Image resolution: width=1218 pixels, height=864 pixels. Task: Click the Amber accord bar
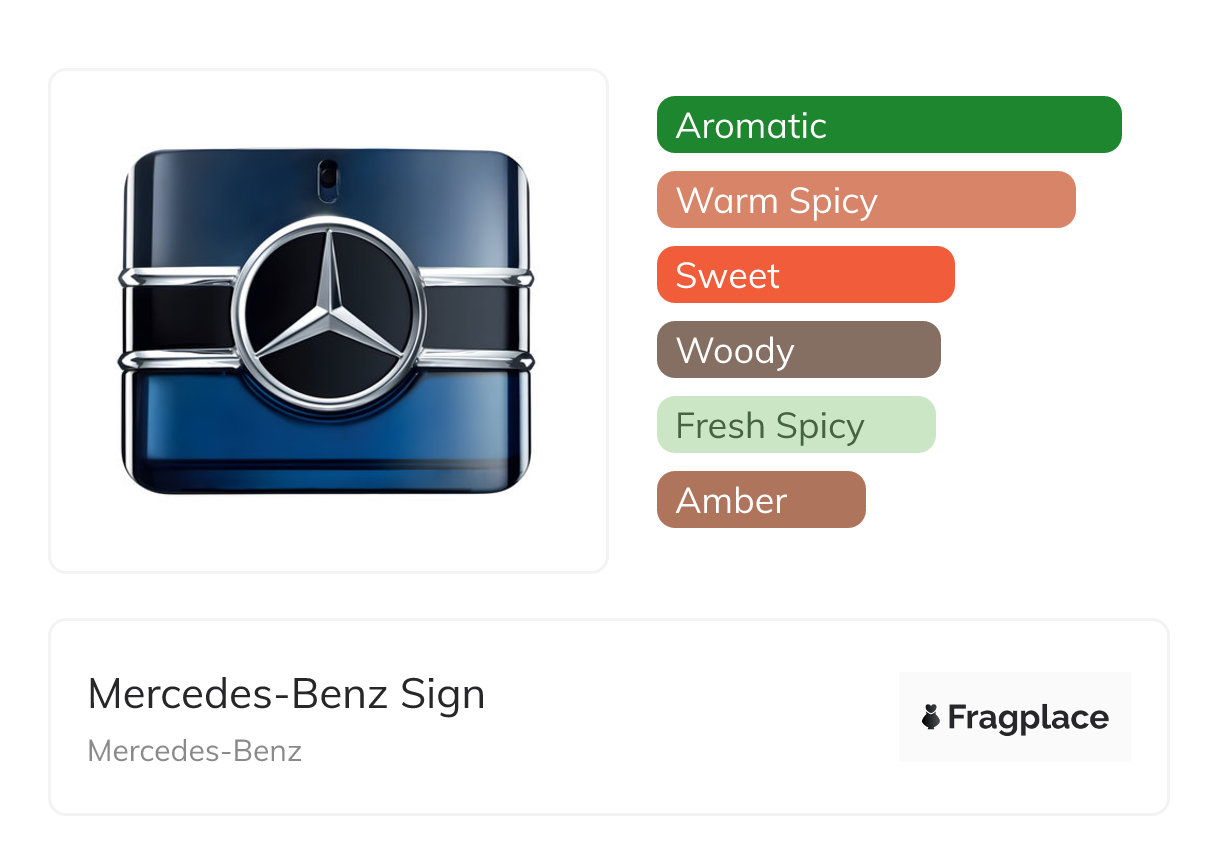click(760, 500)
